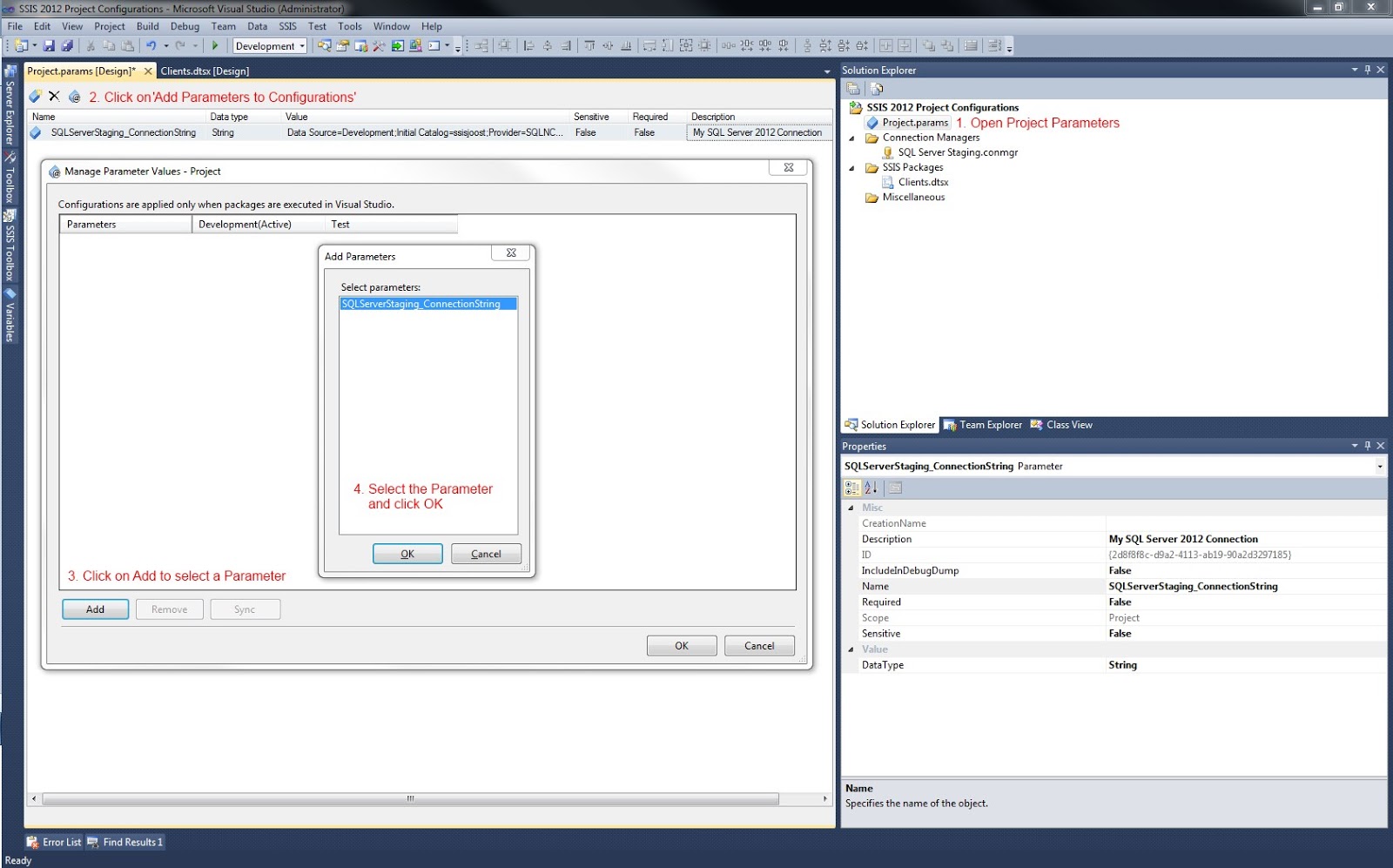
Task: Open the Error List tab
Action: pyautogui.click(x=54, y=842)
